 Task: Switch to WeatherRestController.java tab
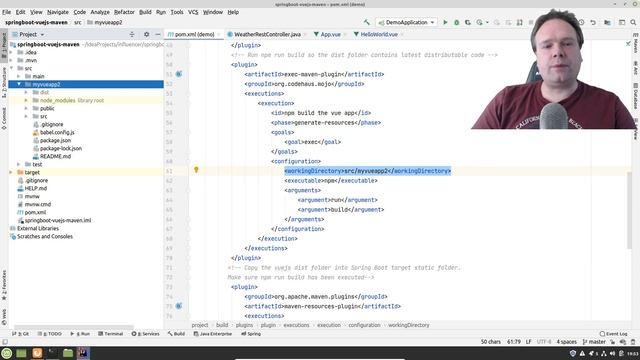pos(267,34)
